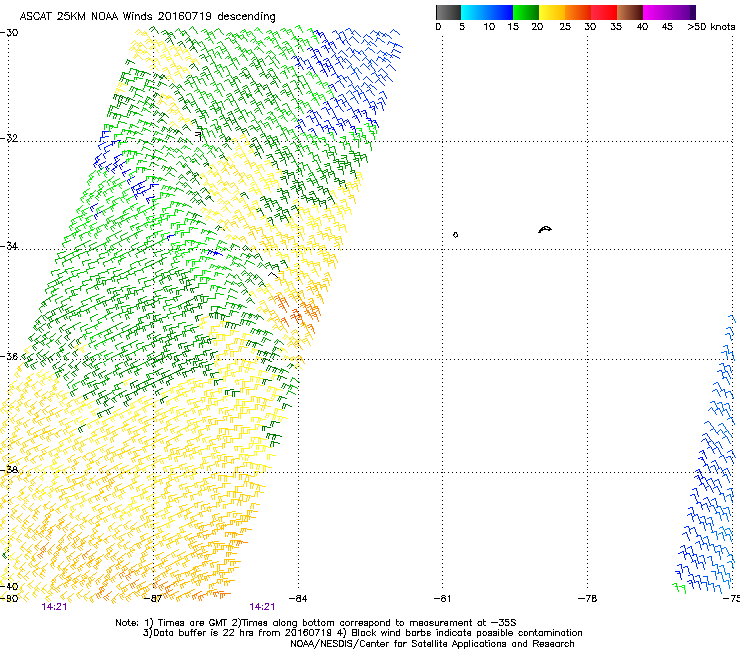The height and width of the screenshot is (650, 740).
Task: Click the black contaminated wind barb near -32 latitude
Action: [x=199, y=134]
